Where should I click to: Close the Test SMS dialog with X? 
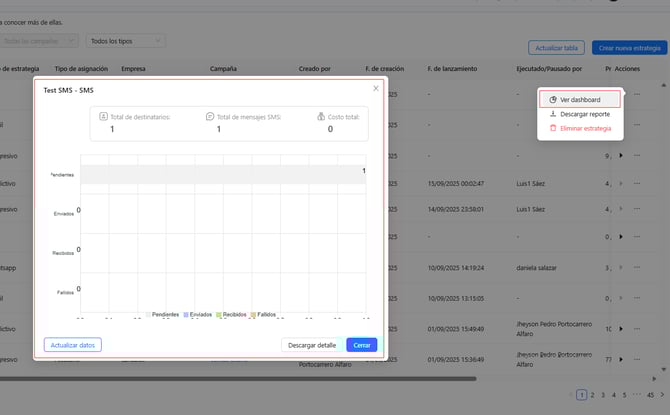point(376,89)
